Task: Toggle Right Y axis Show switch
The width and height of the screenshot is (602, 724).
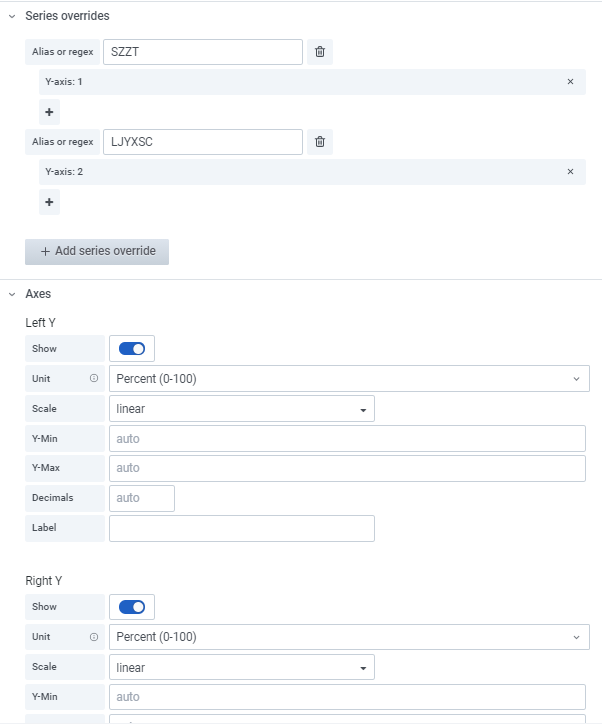Action: click(x=132, y=607)
